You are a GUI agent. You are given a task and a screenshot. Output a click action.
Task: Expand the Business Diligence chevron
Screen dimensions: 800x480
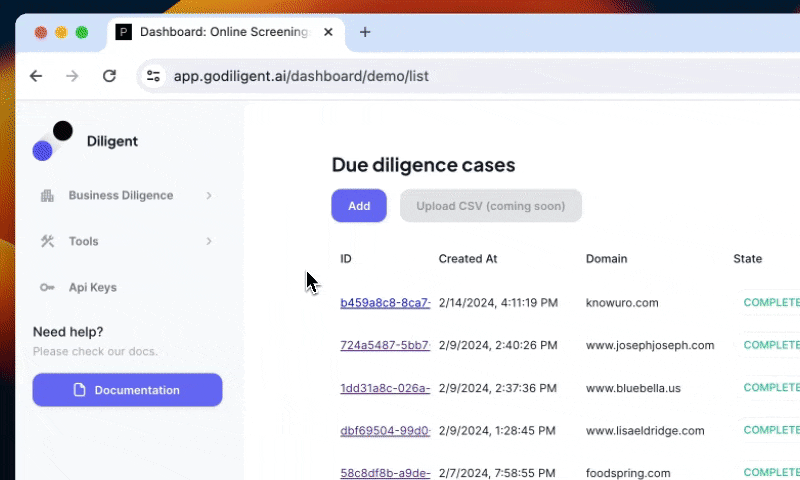[x=209, y=195]
